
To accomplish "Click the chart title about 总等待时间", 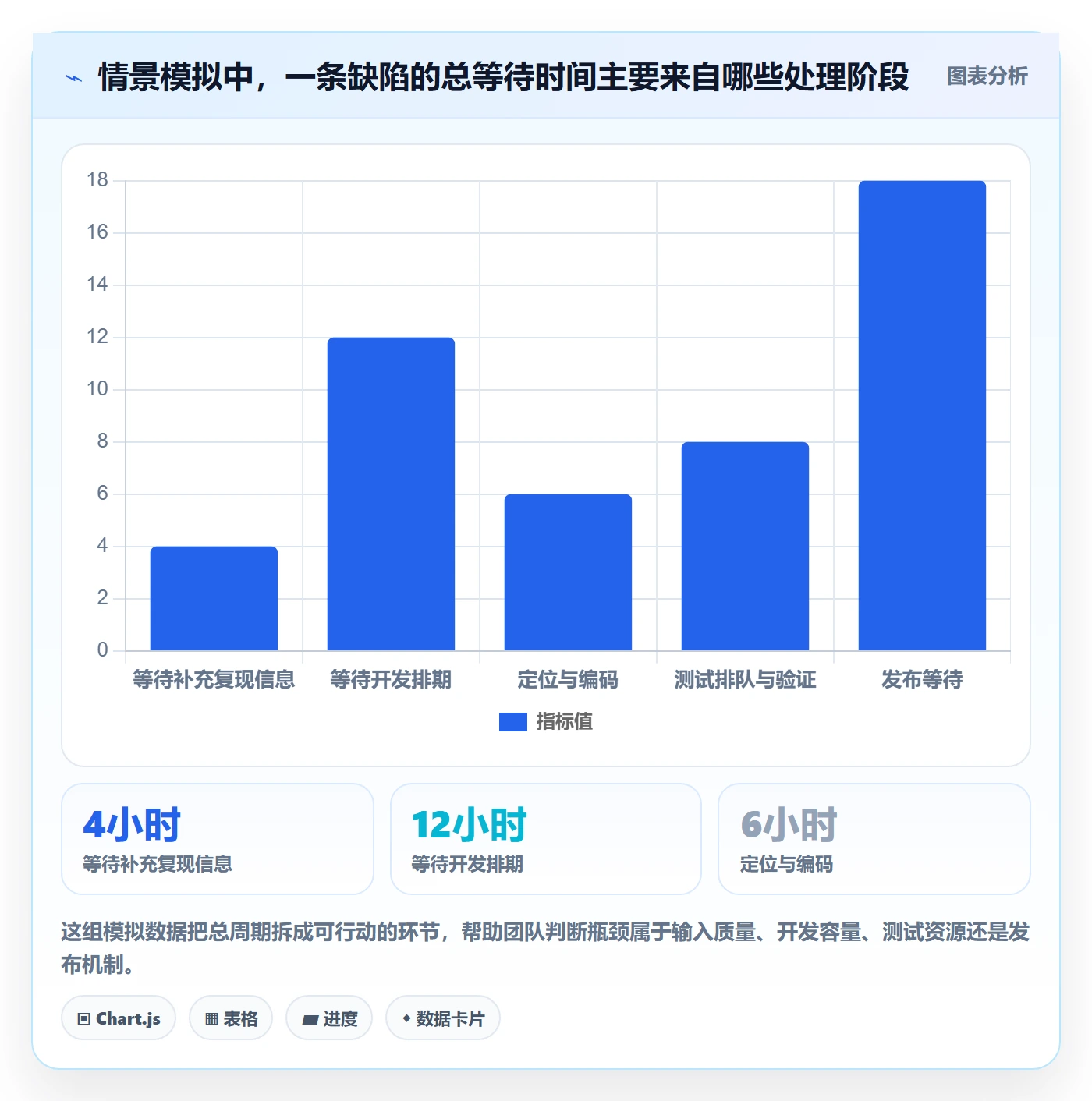I will pyautogui.click(x=503, y=77).
